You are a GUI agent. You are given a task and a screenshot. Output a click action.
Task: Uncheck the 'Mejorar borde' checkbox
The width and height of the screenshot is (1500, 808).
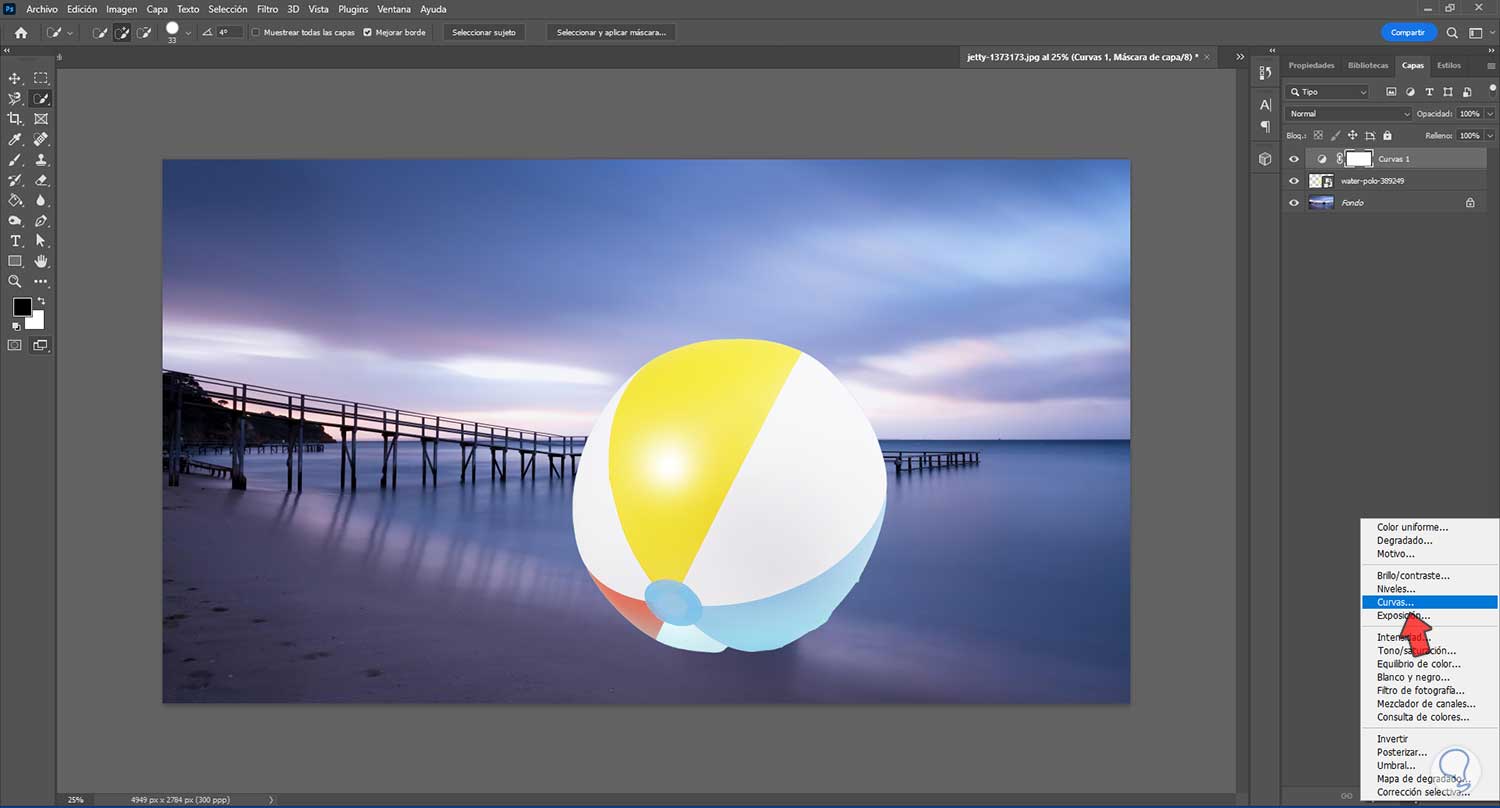367,33
